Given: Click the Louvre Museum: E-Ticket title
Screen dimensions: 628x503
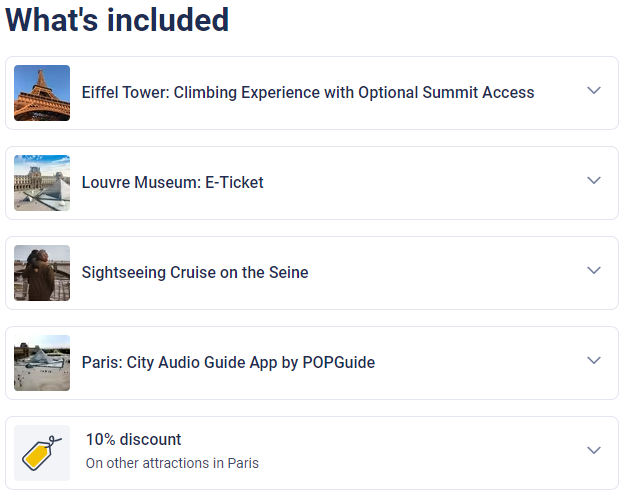Looking at the screenshot, I should pos(172,183).
